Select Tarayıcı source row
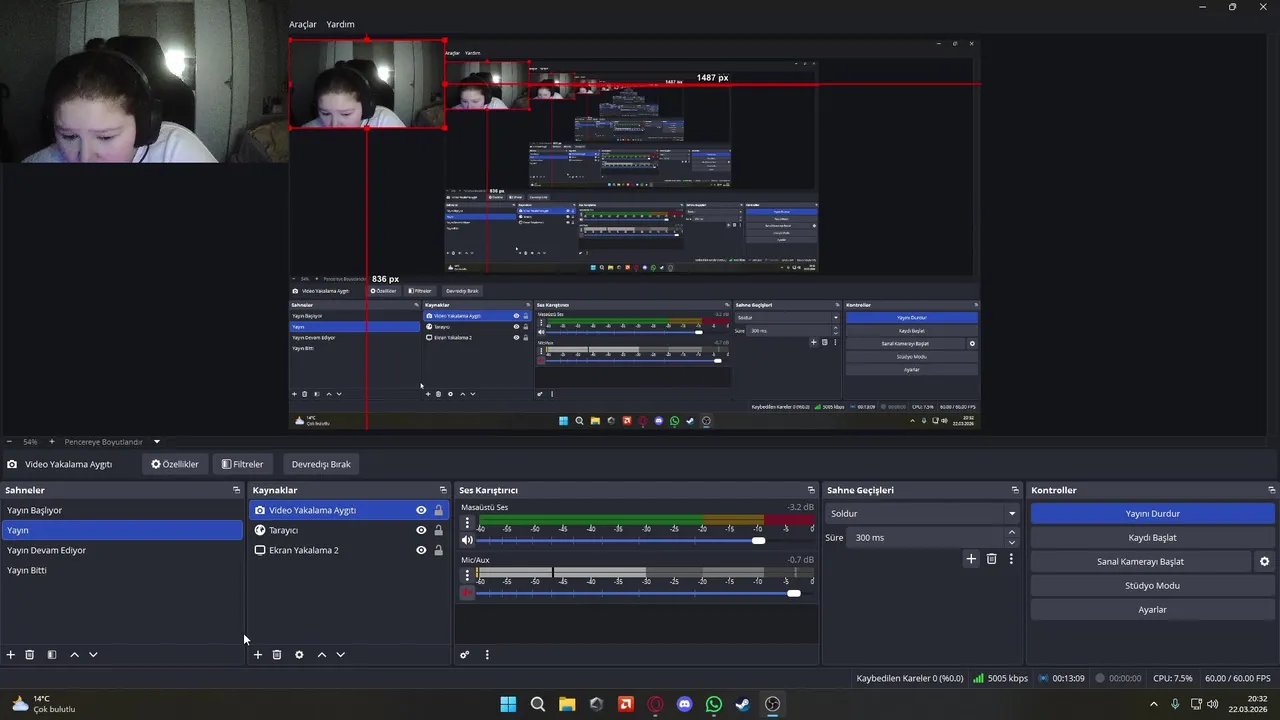The image size is (1280, 720). (x=348, y=530)
